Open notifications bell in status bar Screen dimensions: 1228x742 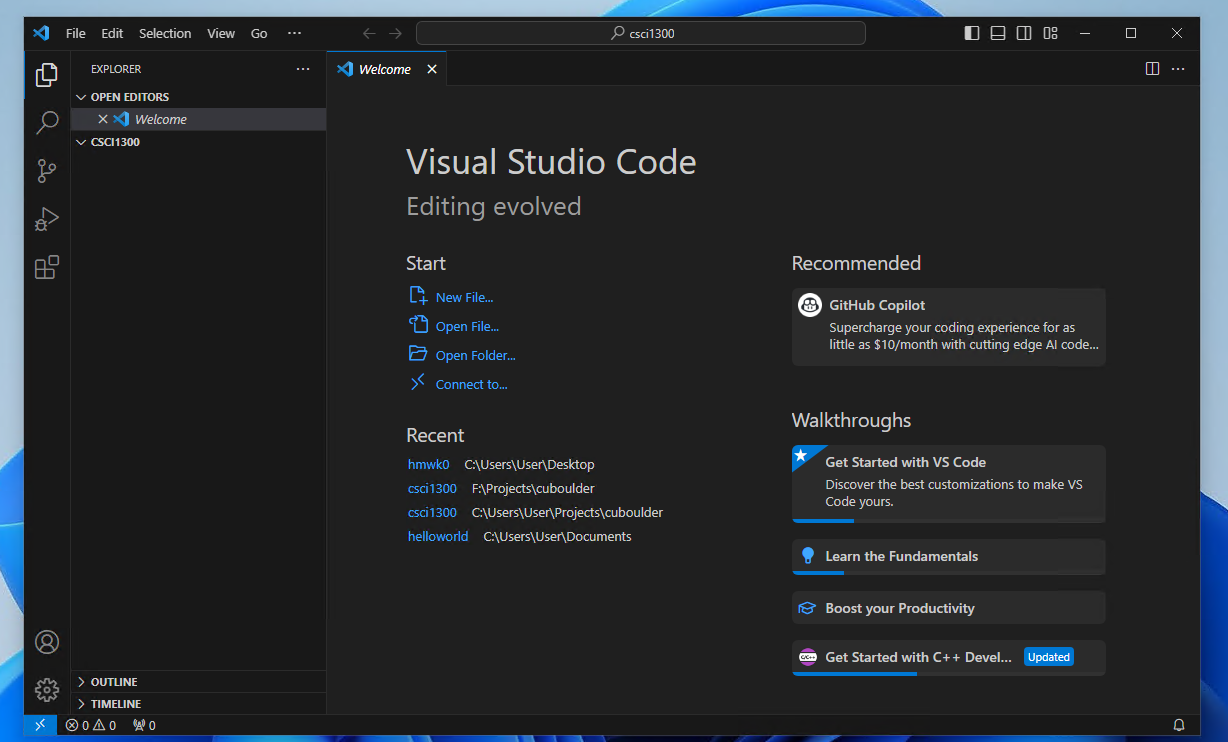1179,725
